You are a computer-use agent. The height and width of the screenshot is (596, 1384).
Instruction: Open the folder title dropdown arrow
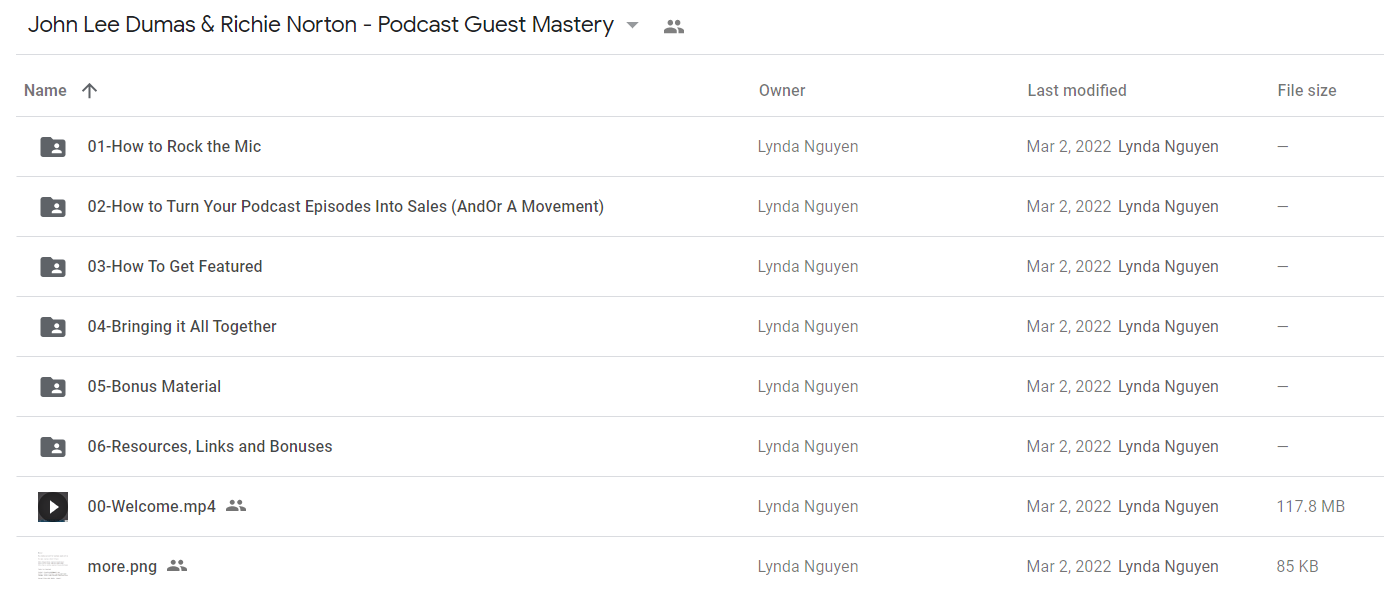pyautogui.click(x=632, y=26)
